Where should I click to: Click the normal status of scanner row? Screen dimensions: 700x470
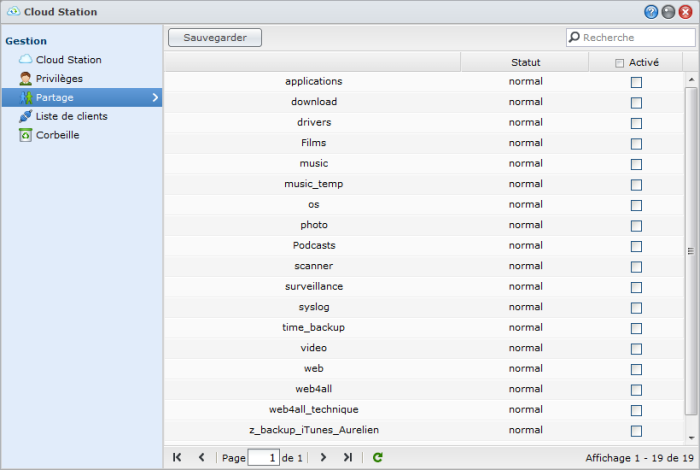coord(525,266)
